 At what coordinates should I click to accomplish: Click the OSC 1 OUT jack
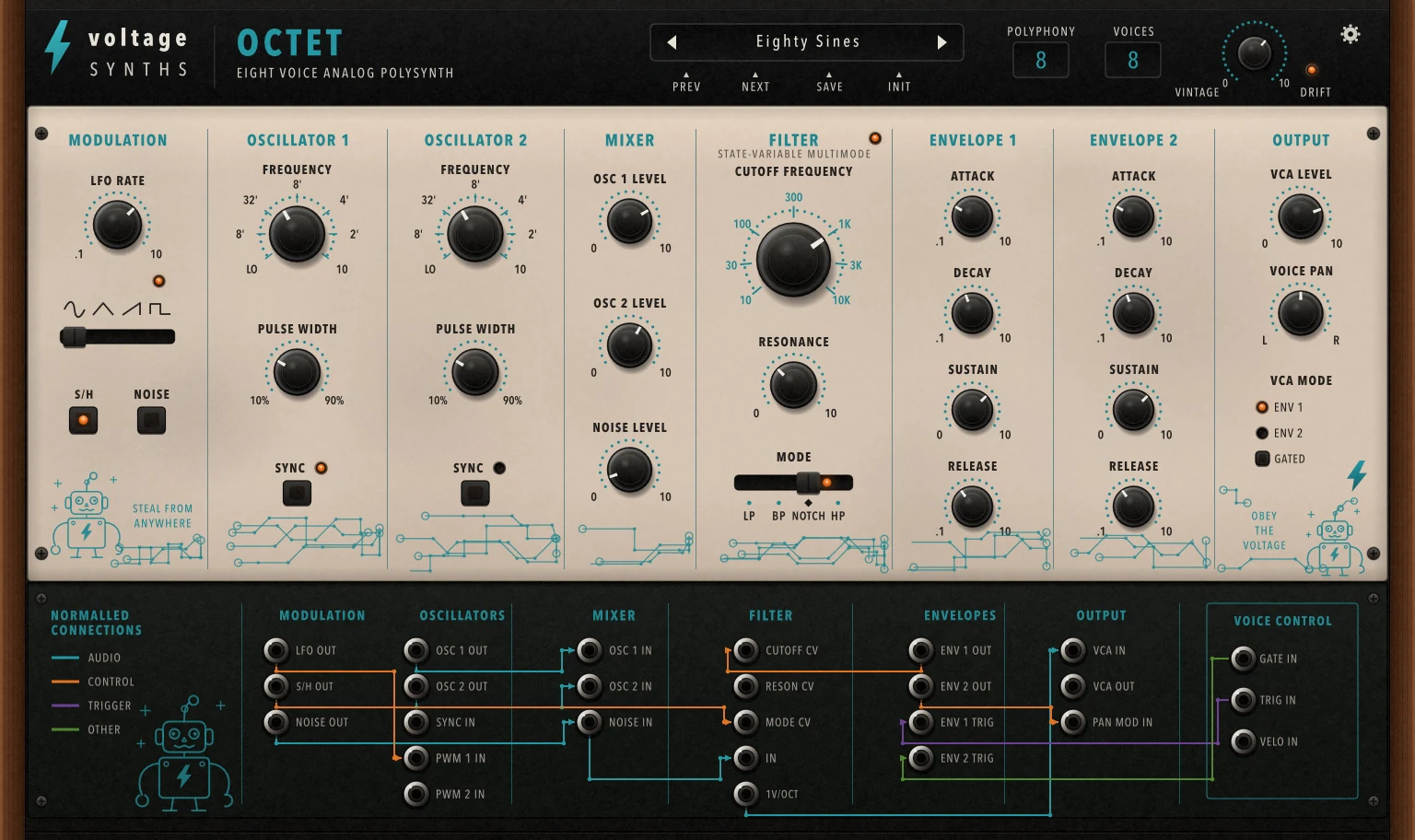coord(416,650)
